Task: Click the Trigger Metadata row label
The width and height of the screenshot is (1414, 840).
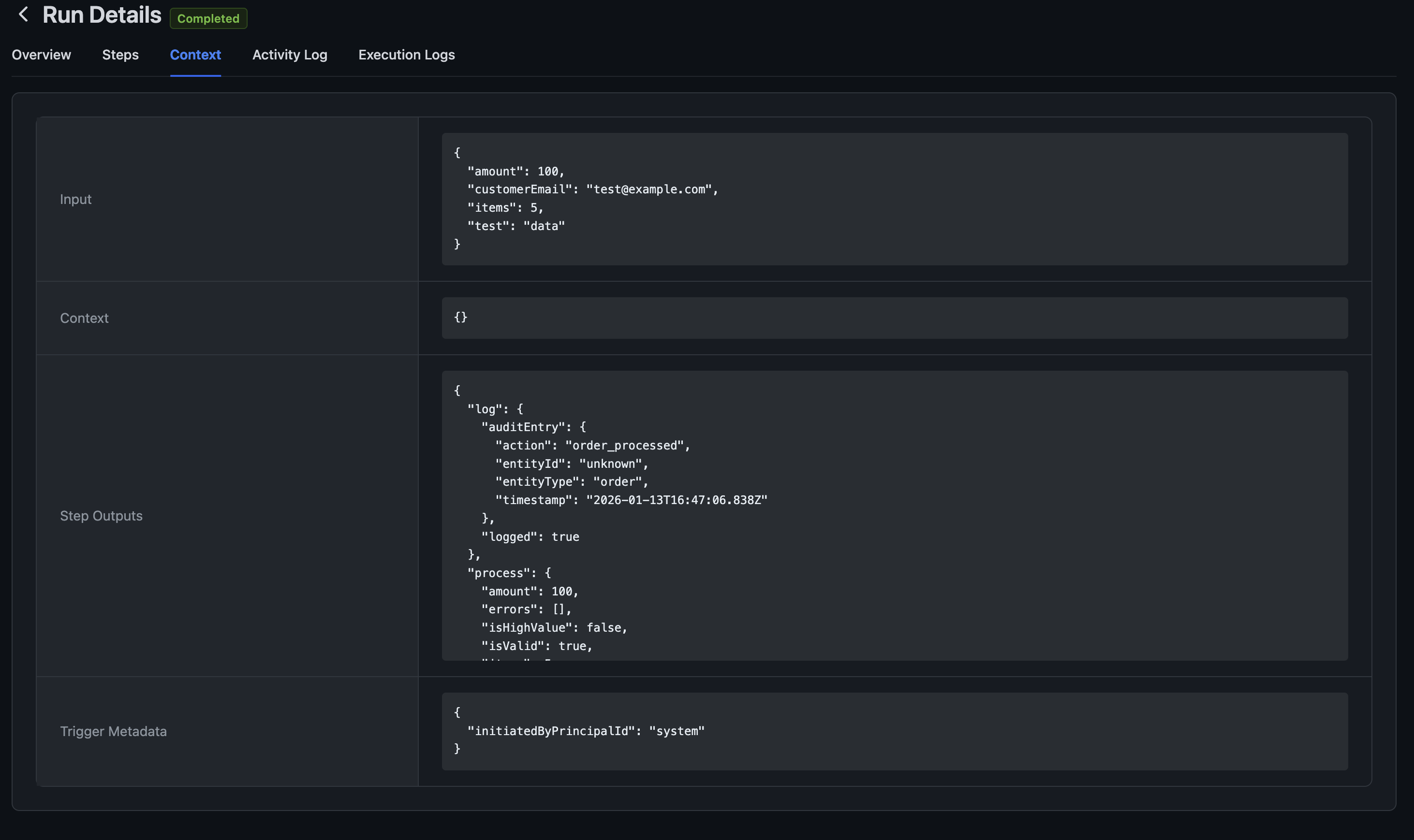Action: tap(113, 731)
